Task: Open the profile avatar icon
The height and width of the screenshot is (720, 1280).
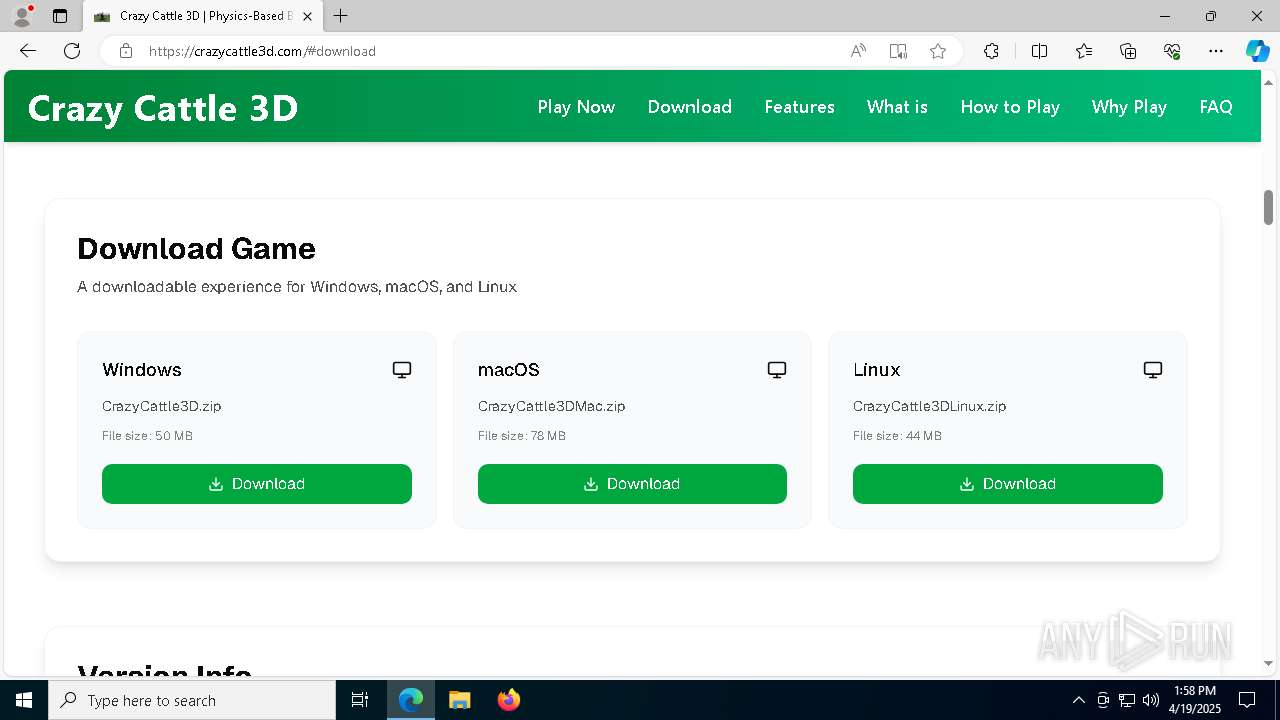Action: point(21,16)
